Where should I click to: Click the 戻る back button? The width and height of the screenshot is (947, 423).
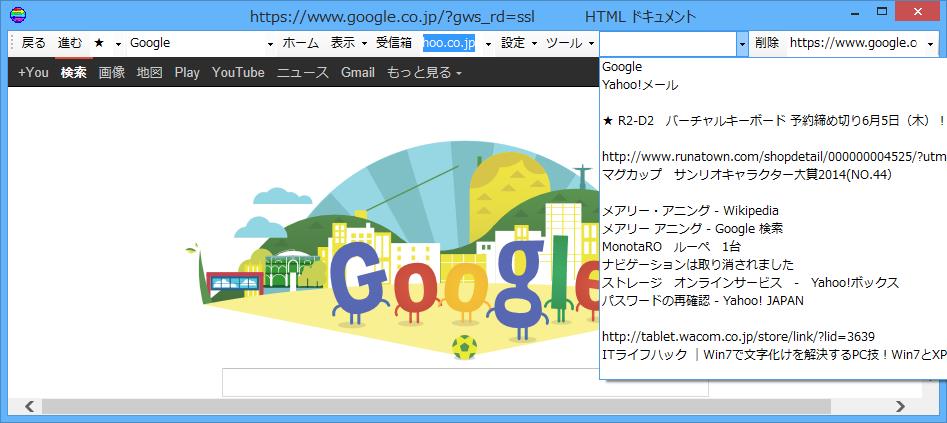pos(34,44)
